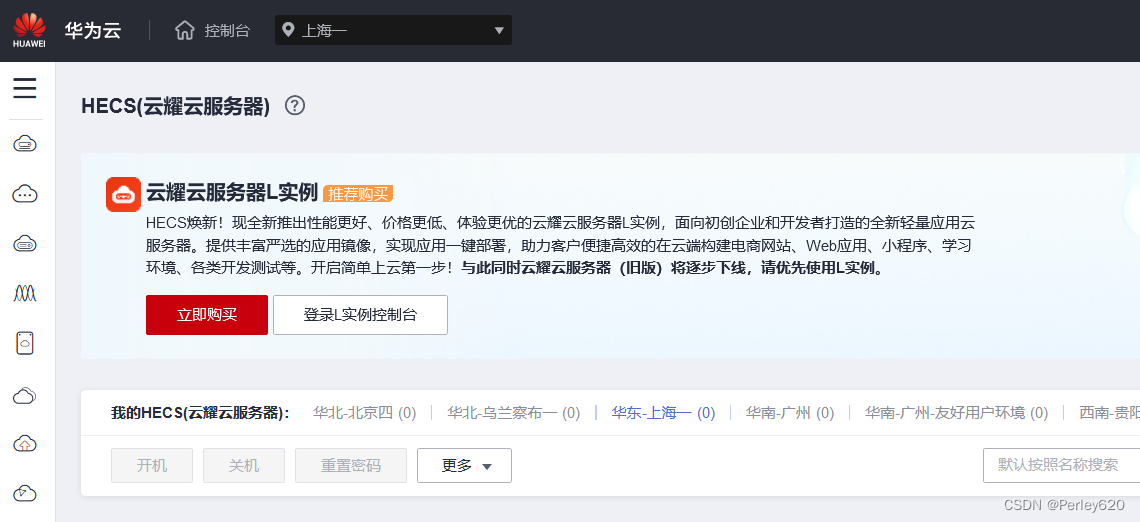Click the 立即购买 buy now button

(207, 315)
